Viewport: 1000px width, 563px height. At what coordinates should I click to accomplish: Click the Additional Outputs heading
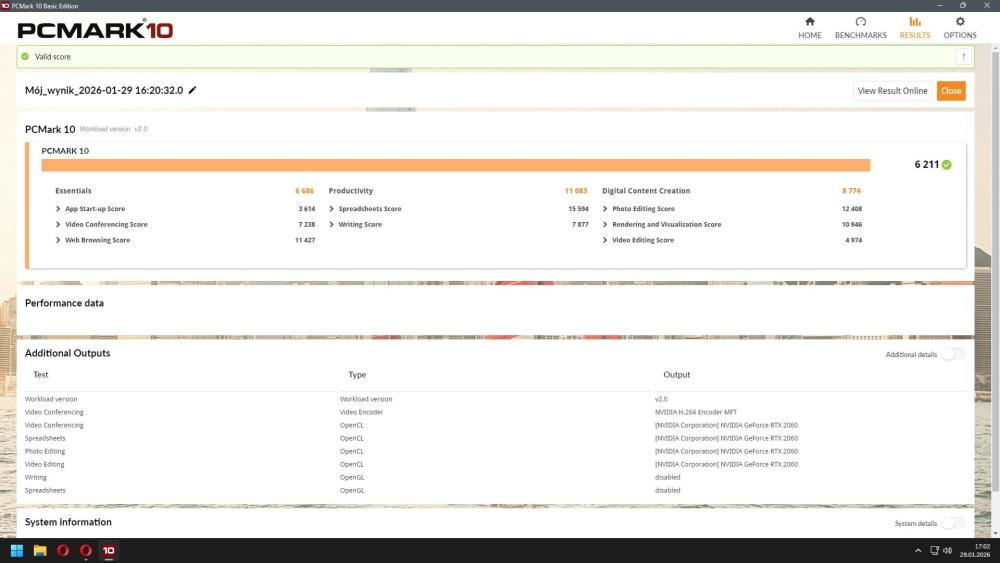pyautogui.click(x=68, y=353)
